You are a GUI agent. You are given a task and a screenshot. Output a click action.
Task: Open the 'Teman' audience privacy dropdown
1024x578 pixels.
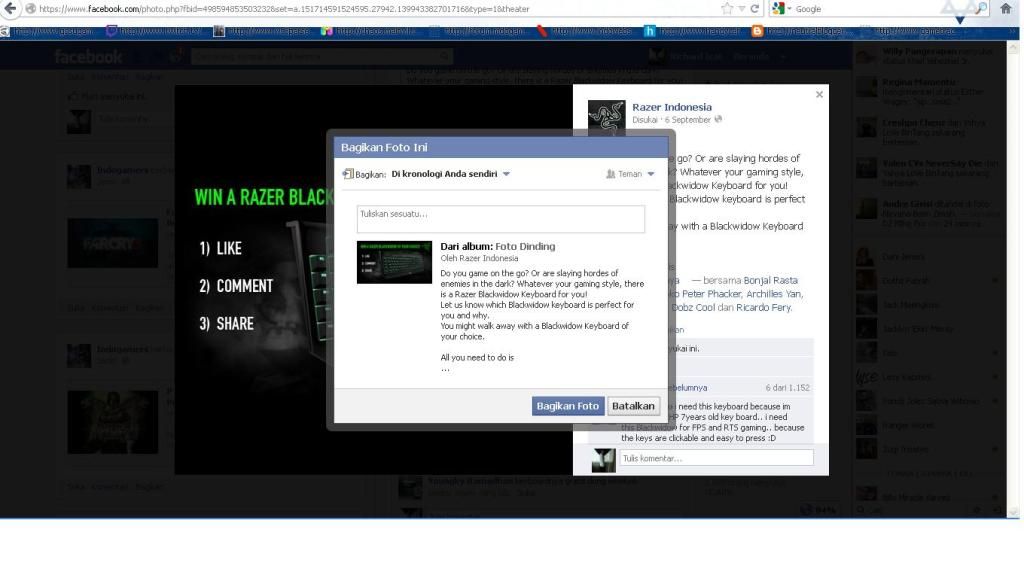(630, 174)
